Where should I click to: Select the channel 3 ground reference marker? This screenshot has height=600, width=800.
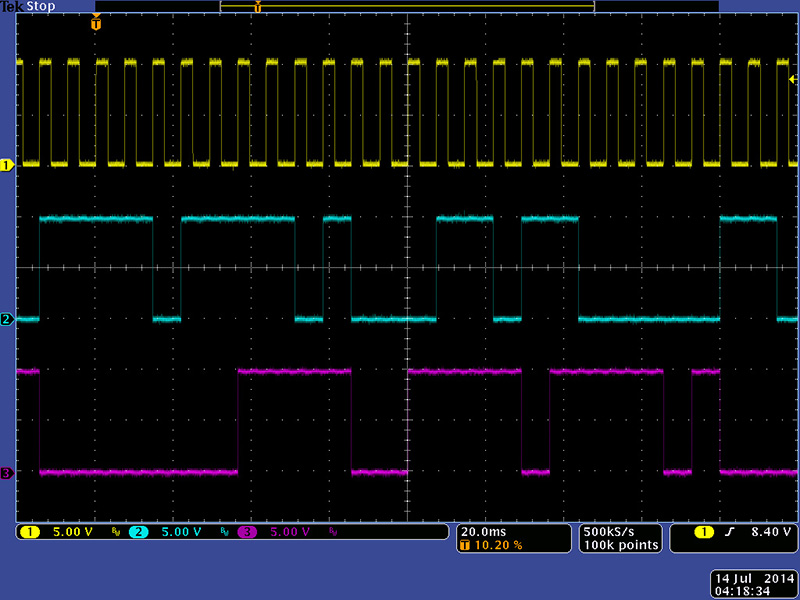coord(7,473)
